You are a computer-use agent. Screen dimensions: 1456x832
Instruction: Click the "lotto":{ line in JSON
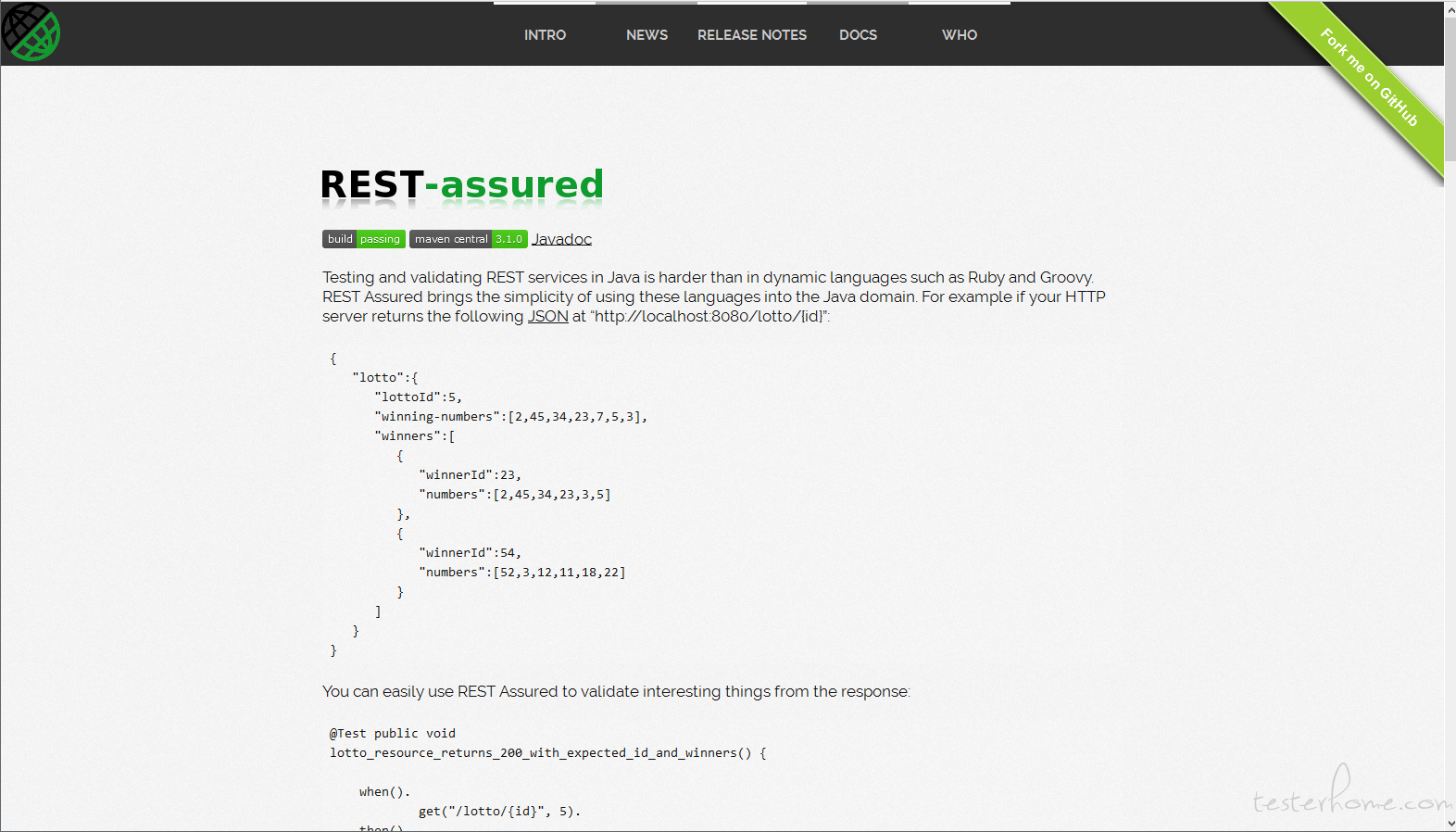385,378
